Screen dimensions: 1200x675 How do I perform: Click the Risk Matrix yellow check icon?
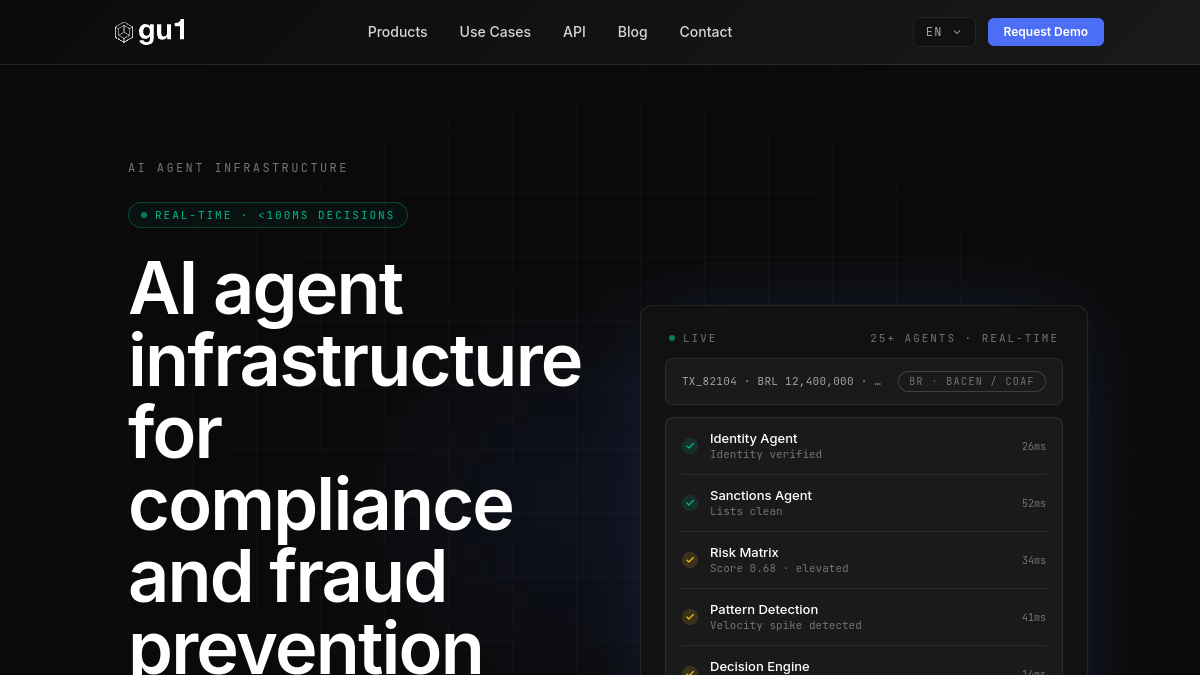690,560
